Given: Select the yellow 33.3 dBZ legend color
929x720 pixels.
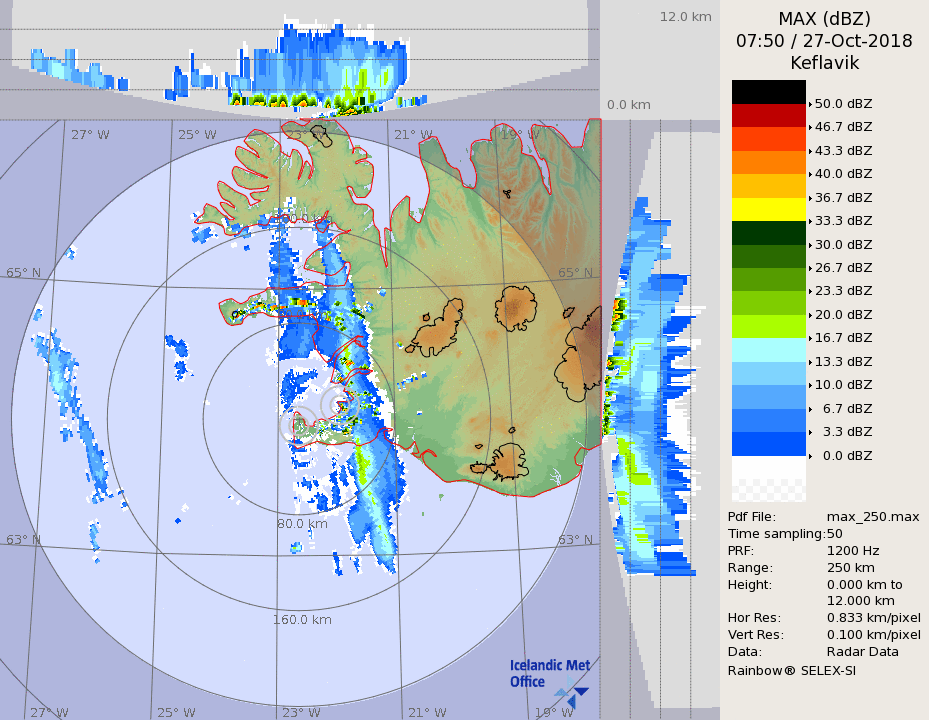Looking at the screenshot, I should pos(768,209).
